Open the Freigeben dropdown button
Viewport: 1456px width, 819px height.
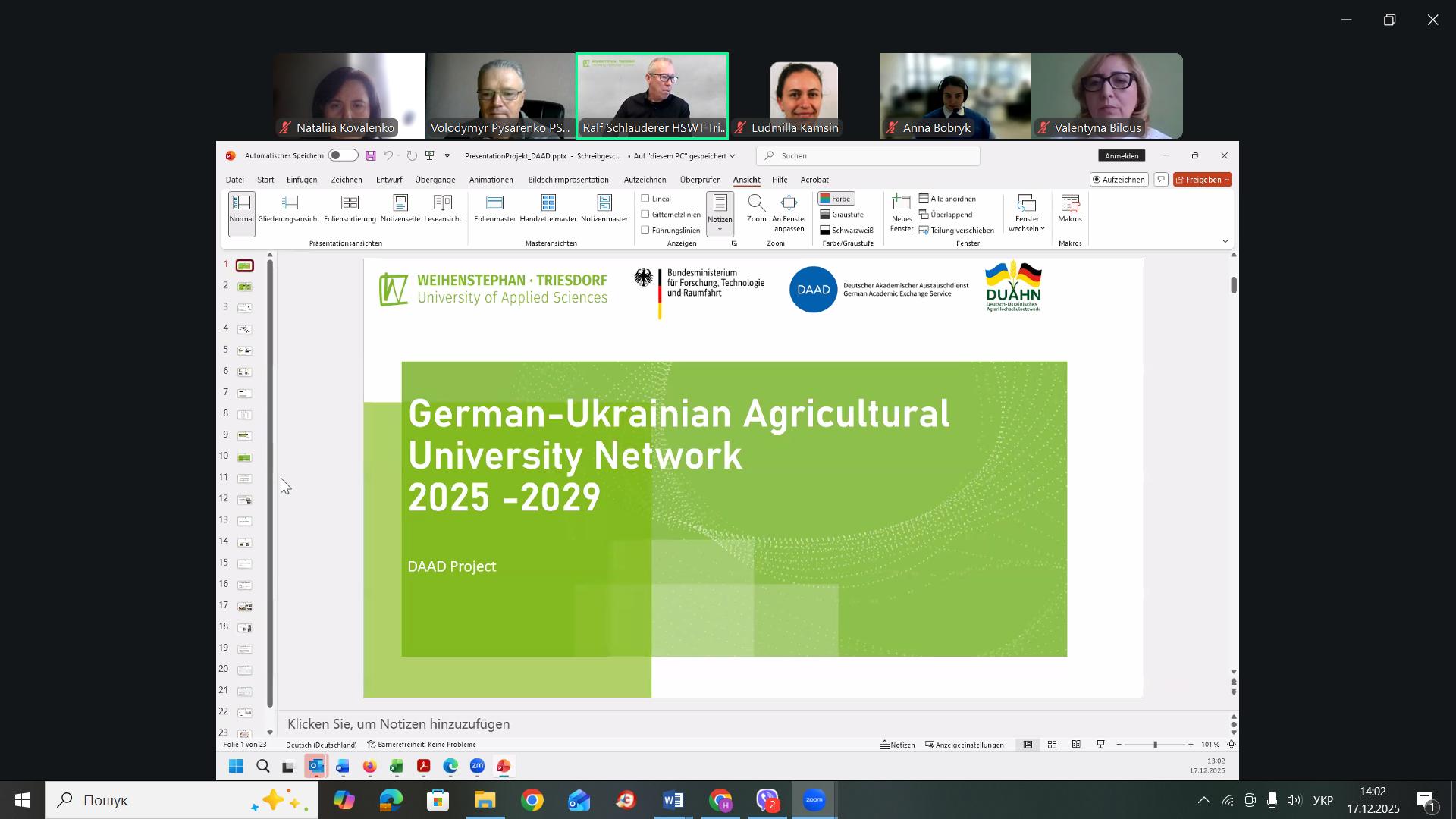coord(1202,180)
